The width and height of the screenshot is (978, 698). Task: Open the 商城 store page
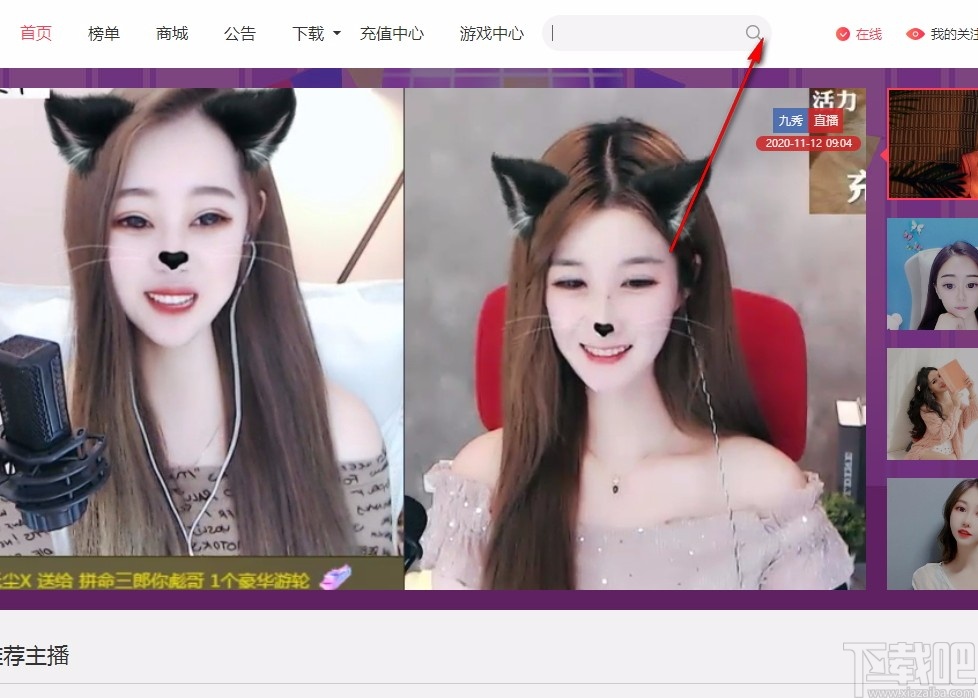(x=172, y=33)
